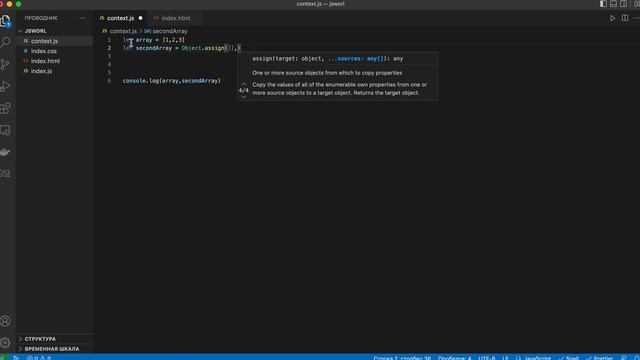This screenshot has width=640, height=360.
Task: Change file encoding UTF-8
Action: (487, 358)
